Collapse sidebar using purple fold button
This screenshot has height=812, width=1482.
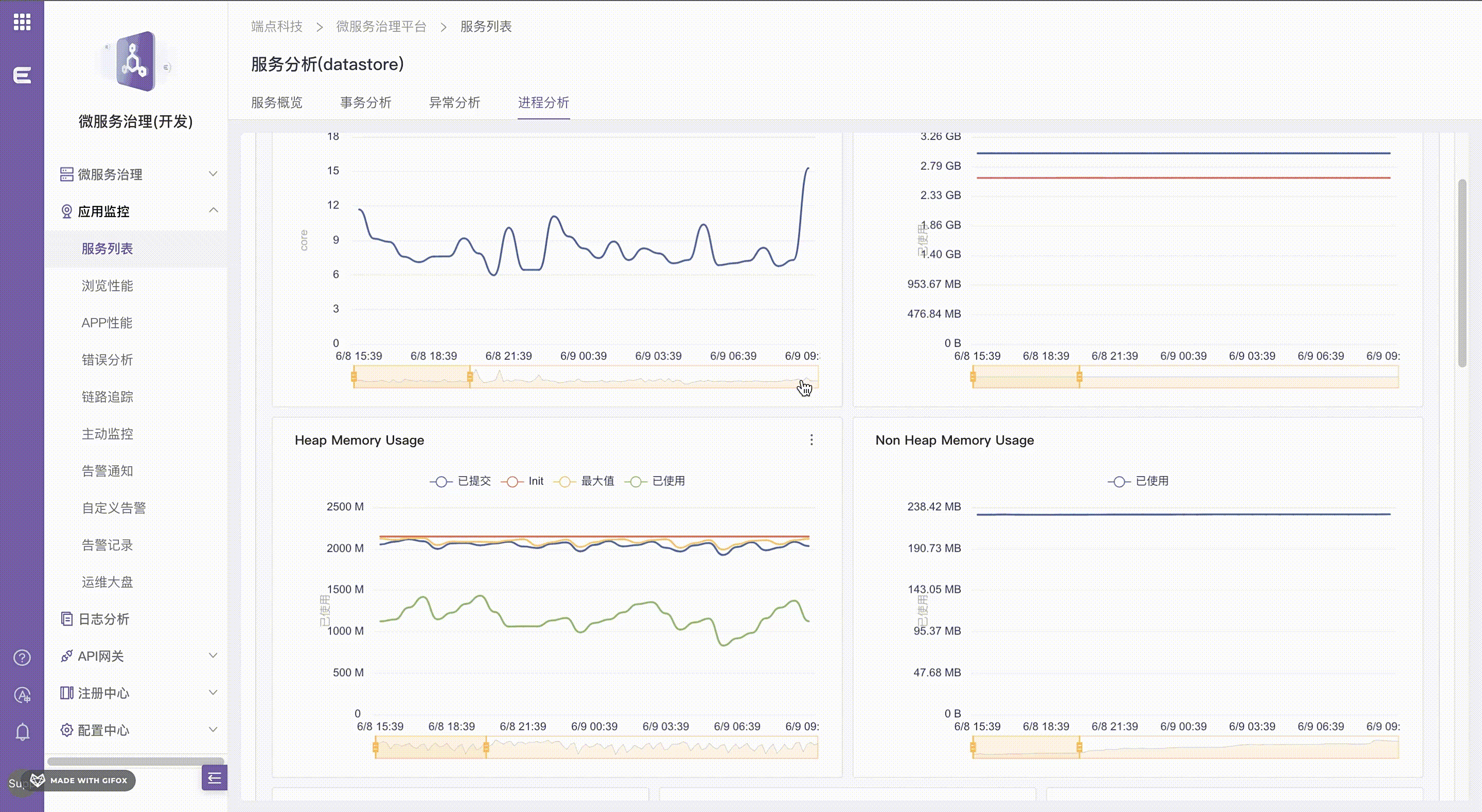(x=214, y=778)
